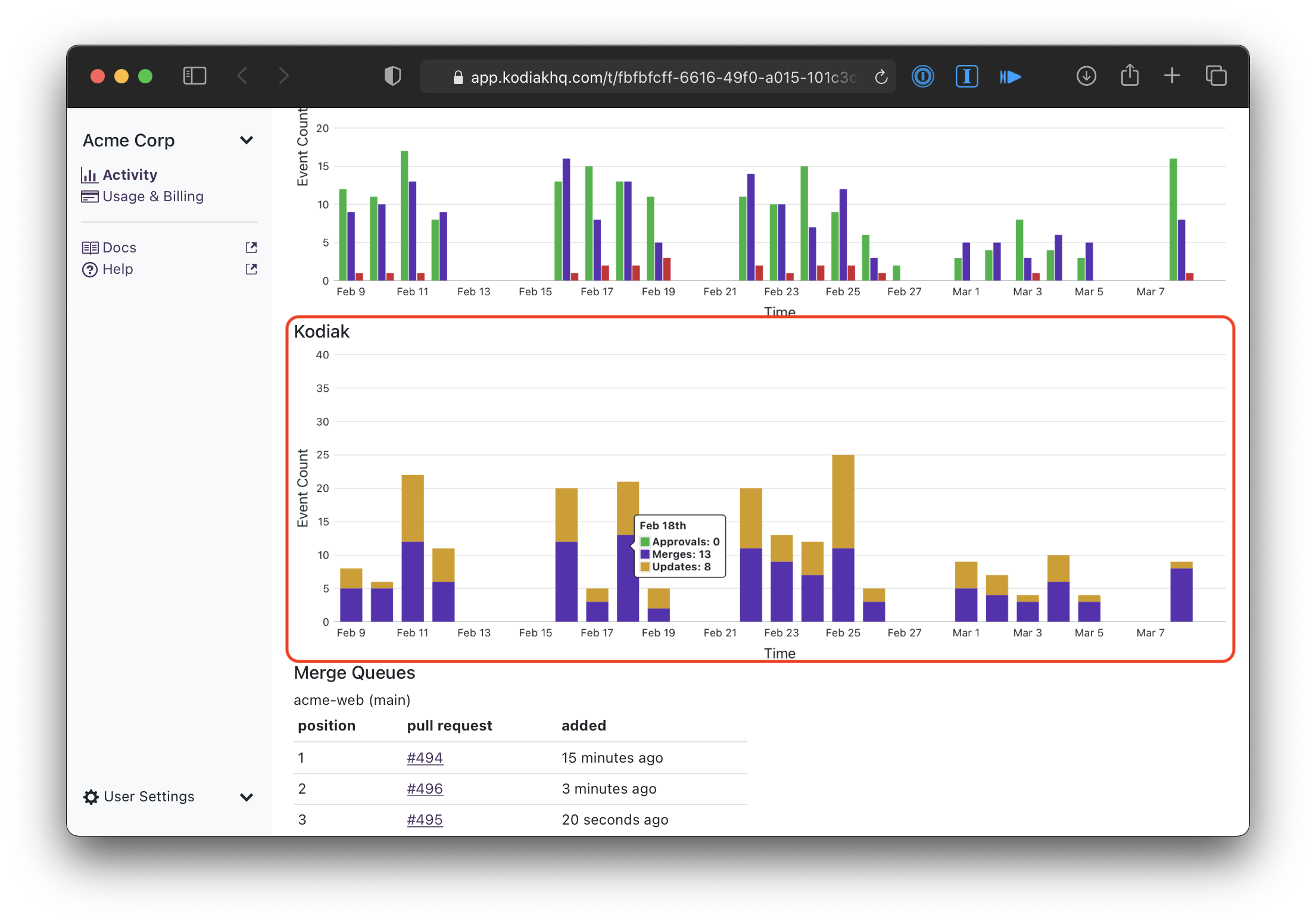Click the Feb 25 bar in Kodiak chart

click(x=843, y=539)
